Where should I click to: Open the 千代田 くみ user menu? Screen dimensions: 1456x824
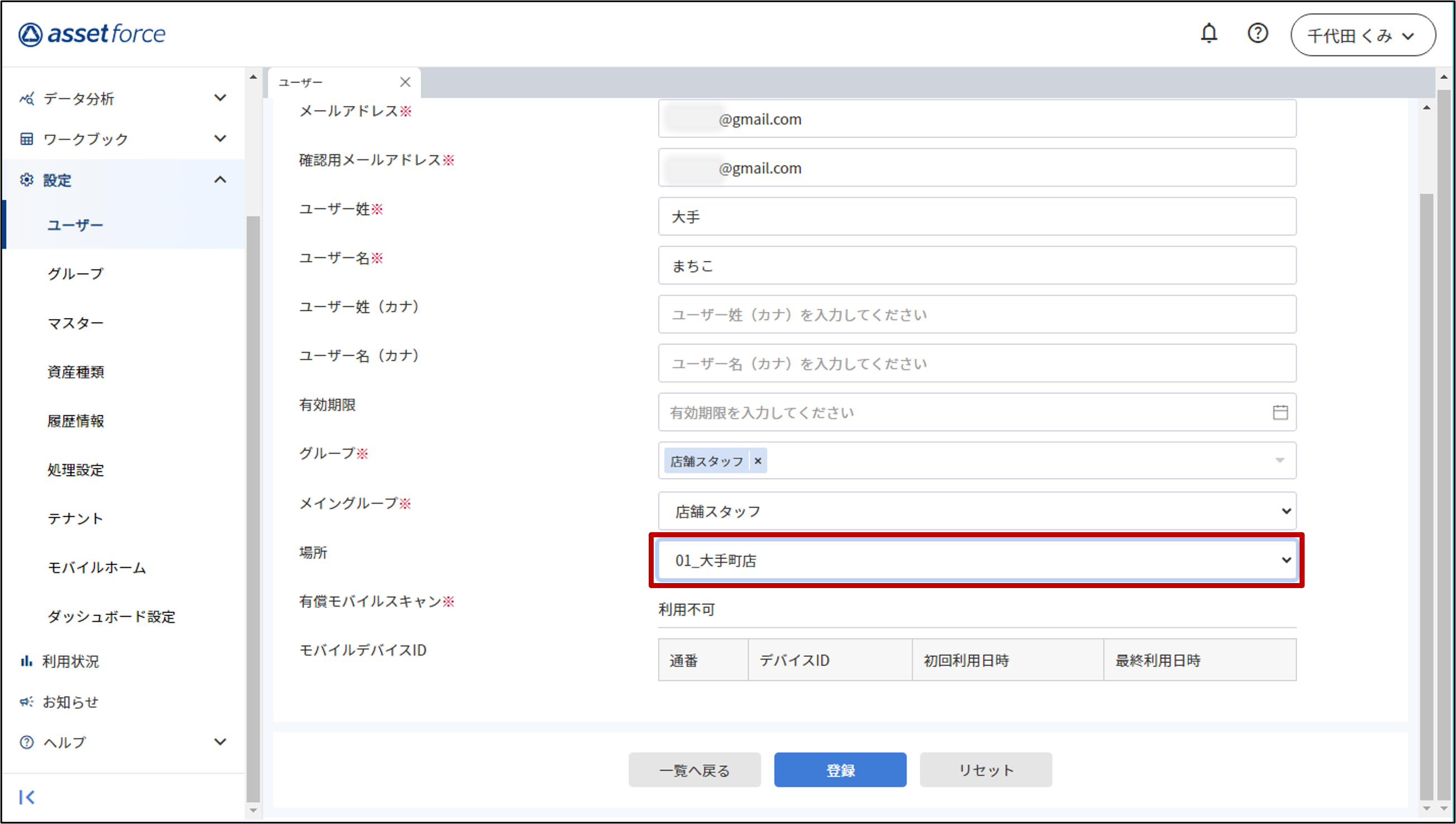1362,35
